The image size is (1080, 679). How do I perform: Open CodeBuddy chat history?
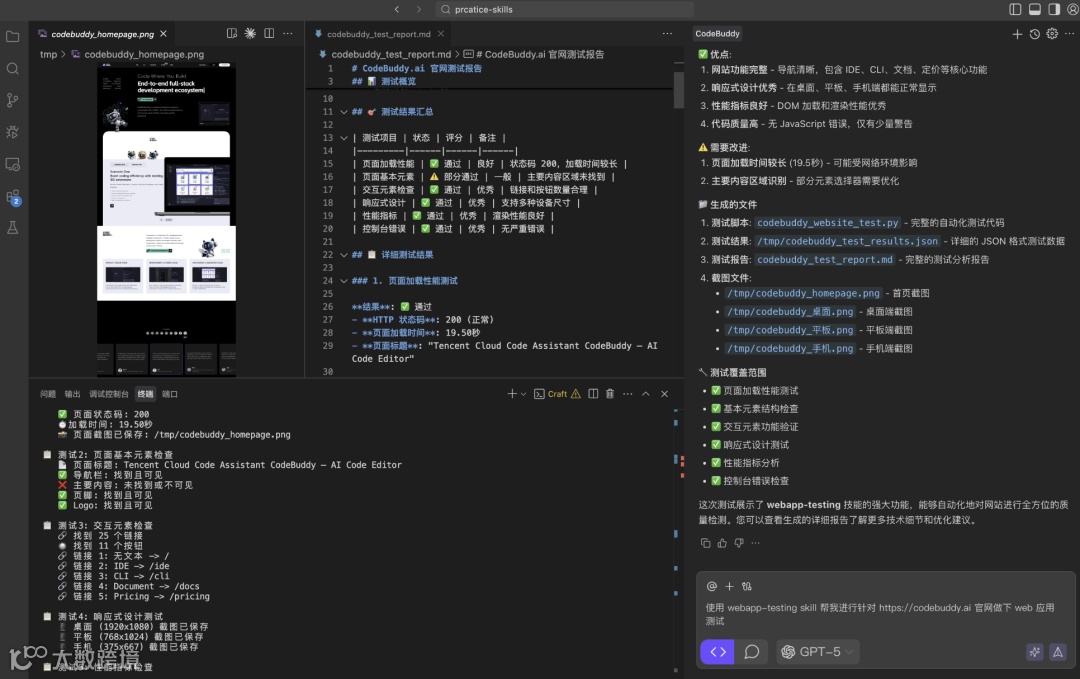[1035, 34]
